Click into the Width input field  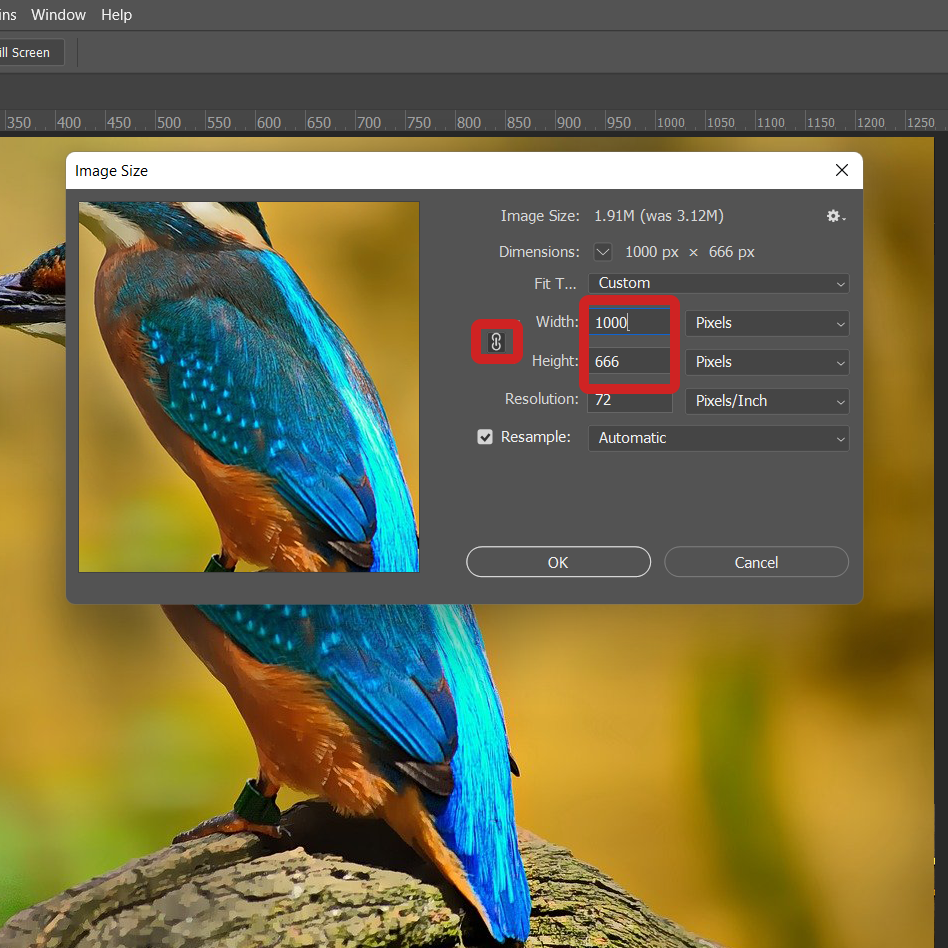[x=629, y=322]
